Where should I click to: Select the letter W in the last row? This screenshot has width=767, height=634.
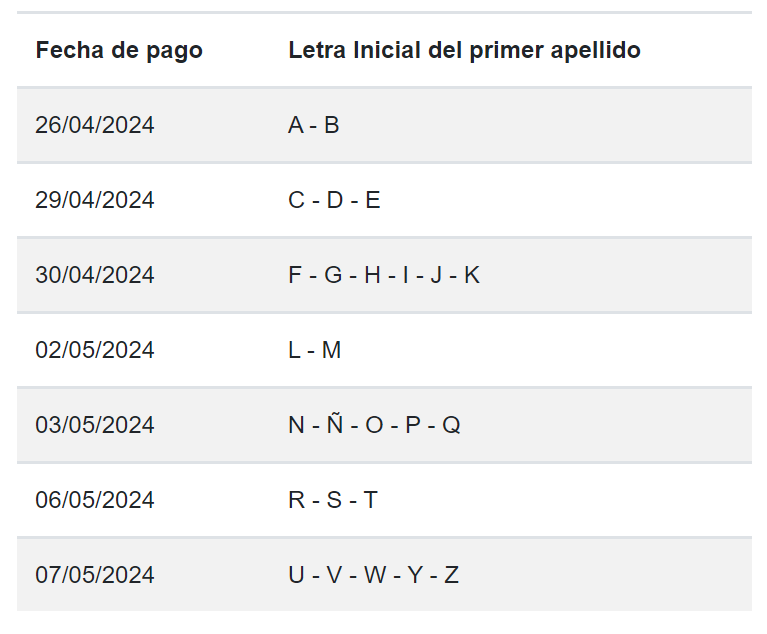coord(375,575)
